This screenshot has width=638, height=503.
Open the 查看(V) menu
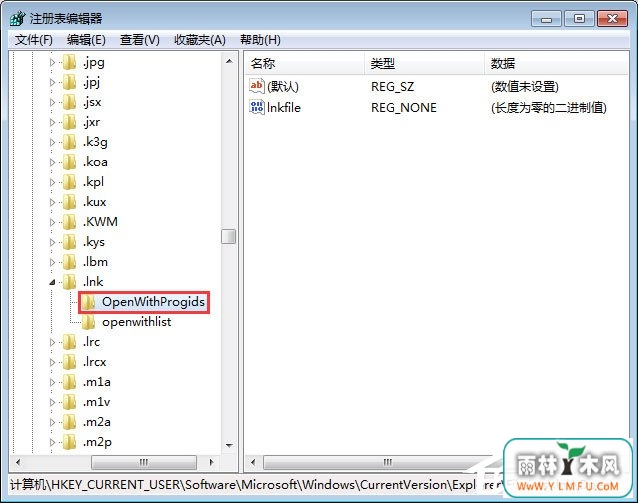[x=140, y=40]
